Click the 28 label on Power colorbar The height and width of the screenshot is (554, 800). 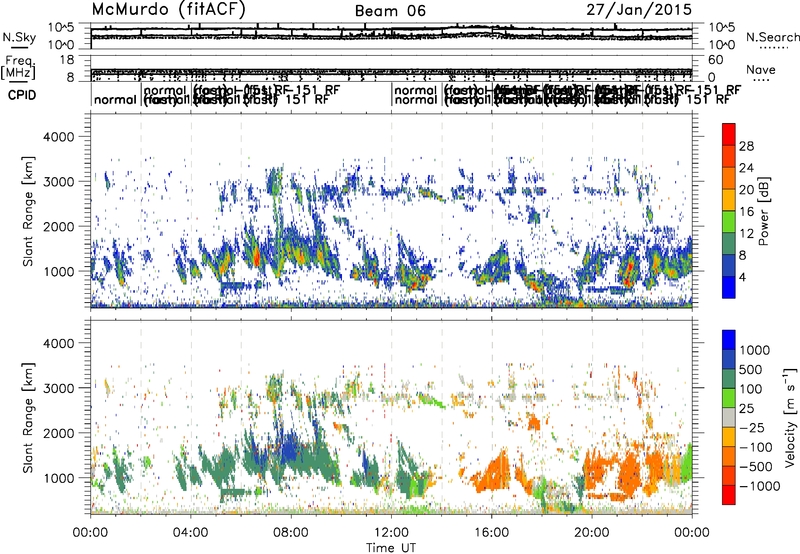[x=746, y=146]
